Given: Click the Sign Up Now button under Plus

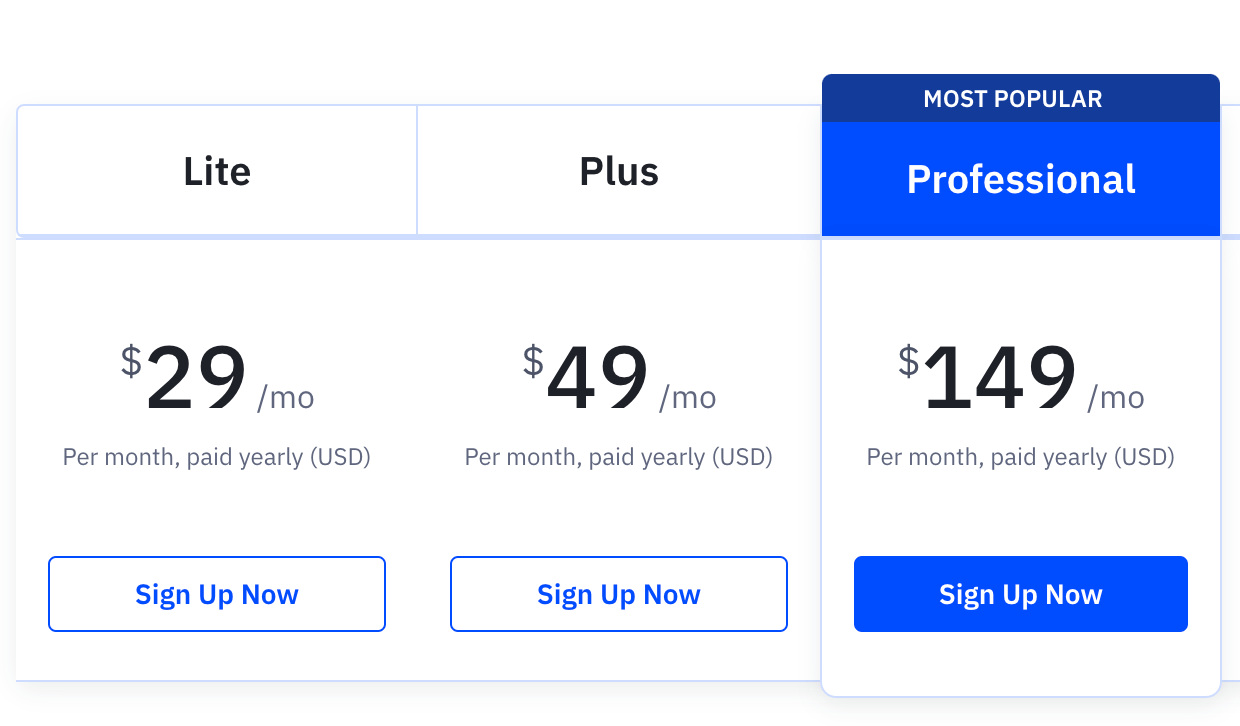Looking at the screenshot, I should pyautogui.click(x=618, y=594).
